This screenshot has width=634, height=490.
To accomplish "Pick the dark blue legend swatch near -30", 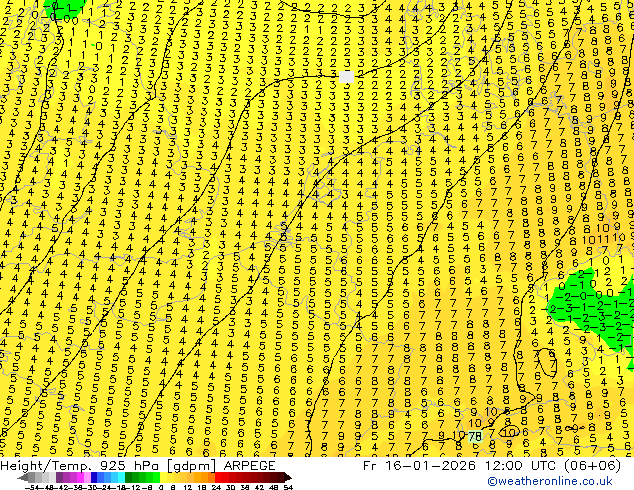I will (94, 477).
